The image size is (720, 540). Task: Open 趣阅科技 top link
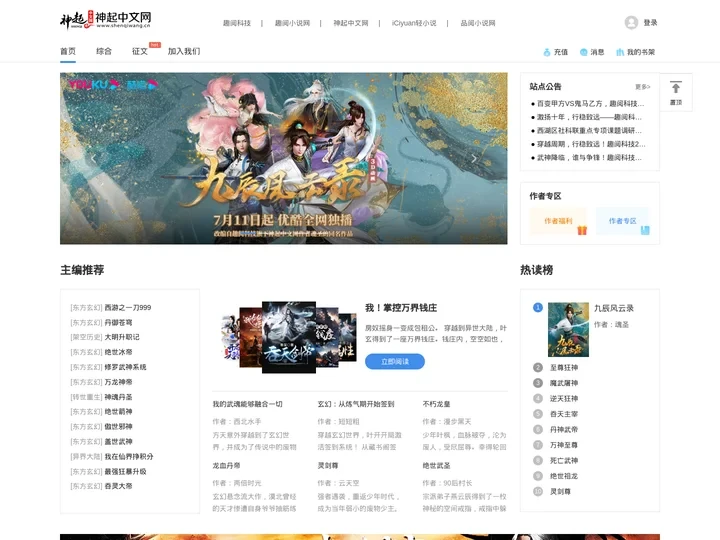(237, 23)
